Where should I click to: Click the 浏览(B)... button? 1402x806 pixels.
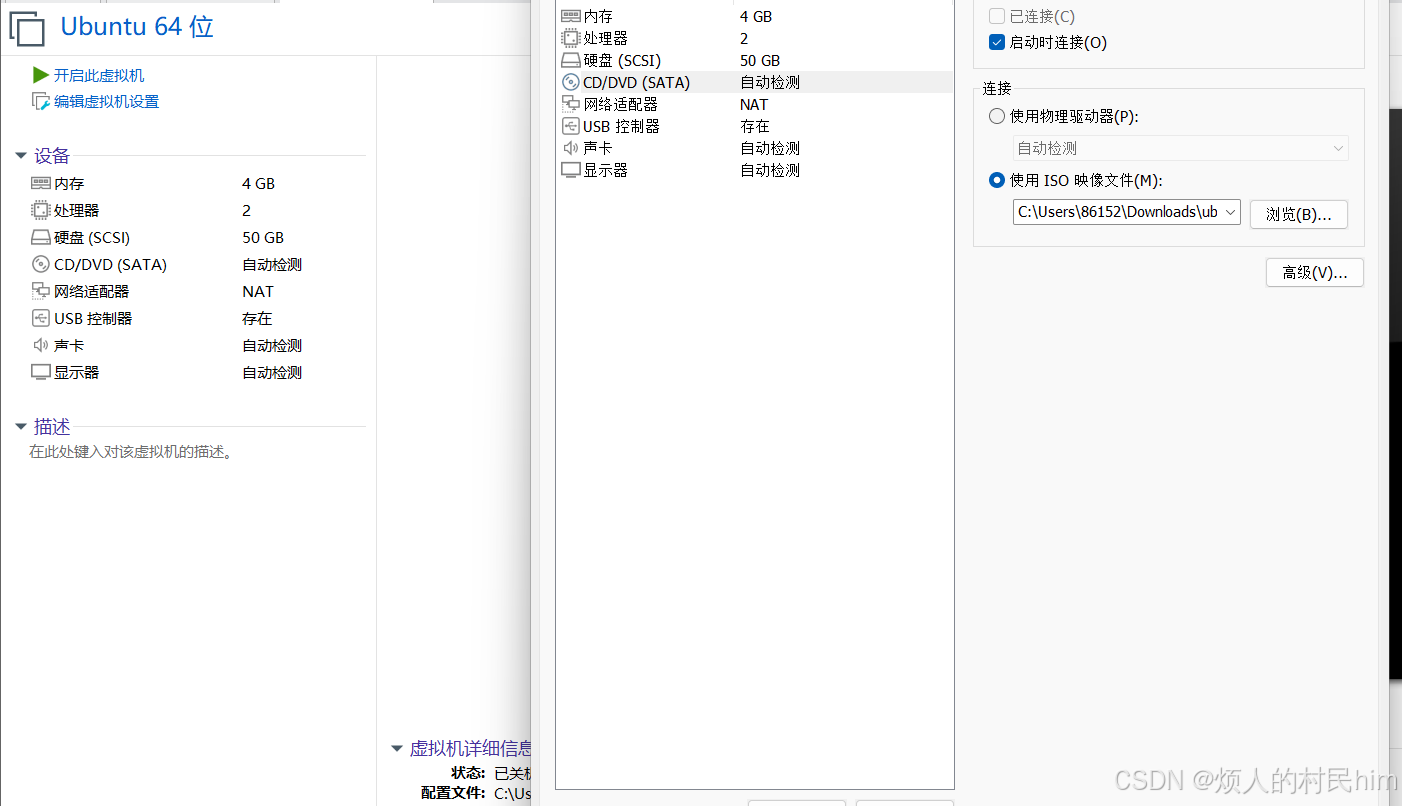coord(1298,214)
